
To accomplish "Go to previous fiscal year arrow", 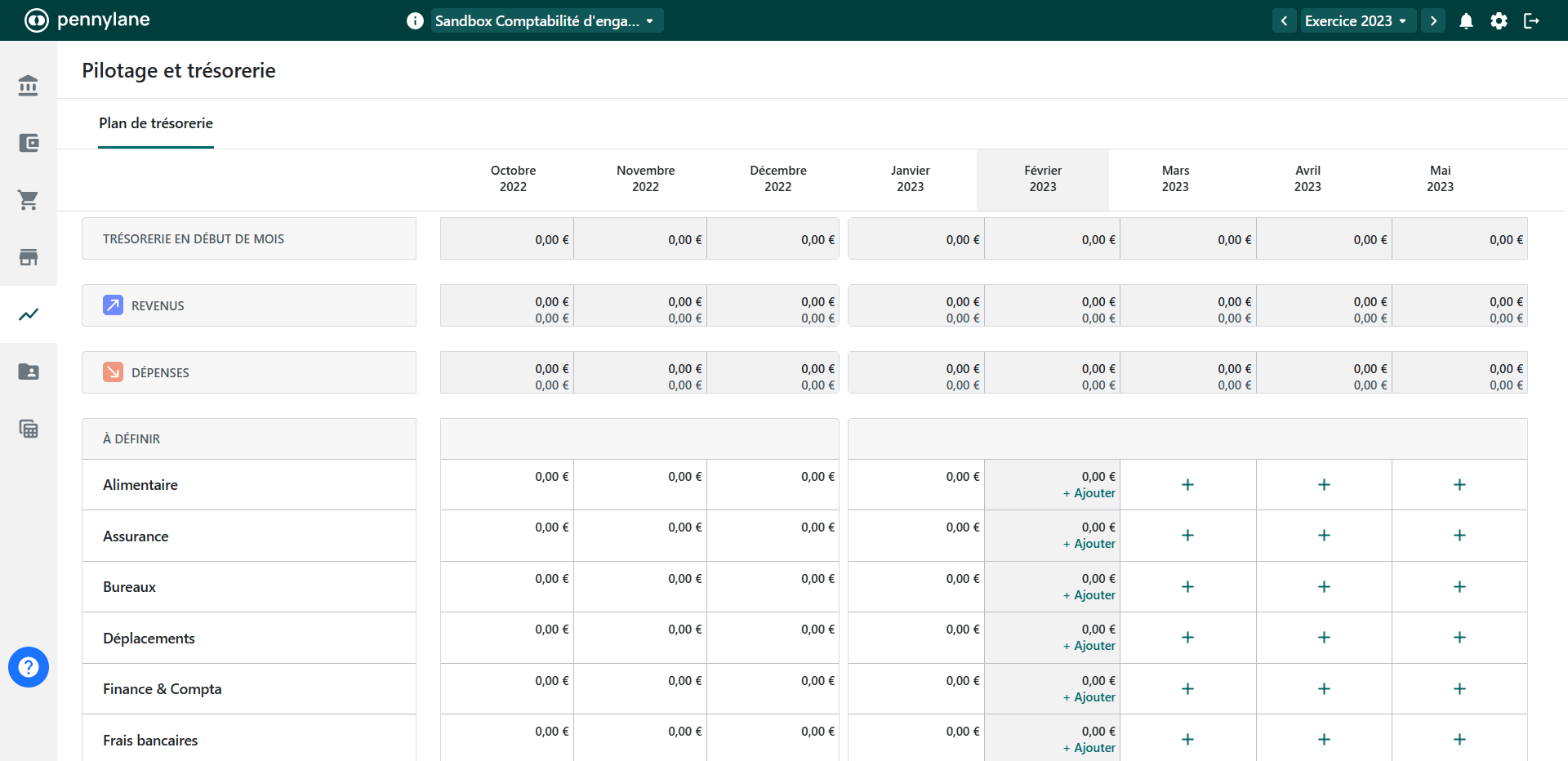I will click(1284, 21).
